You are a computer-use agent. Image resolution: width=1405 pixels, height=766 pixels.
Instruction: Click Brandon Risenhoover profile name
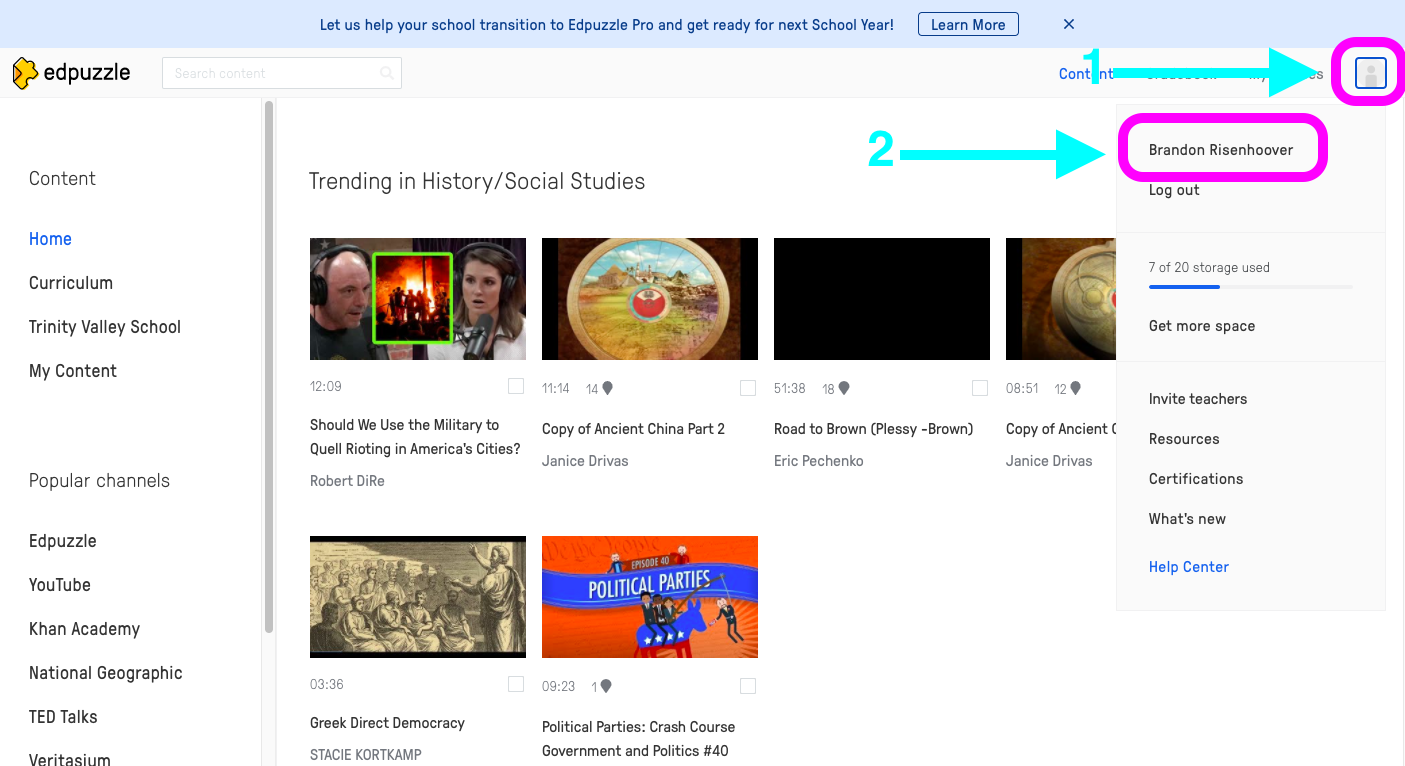click(x=1221, y=150)
